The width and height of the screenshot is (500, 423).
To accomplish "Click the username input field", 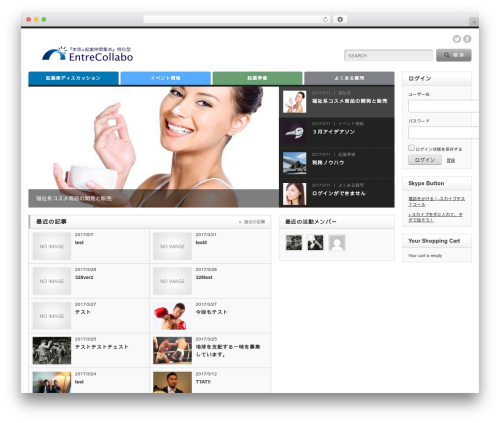I will (443, 106).
